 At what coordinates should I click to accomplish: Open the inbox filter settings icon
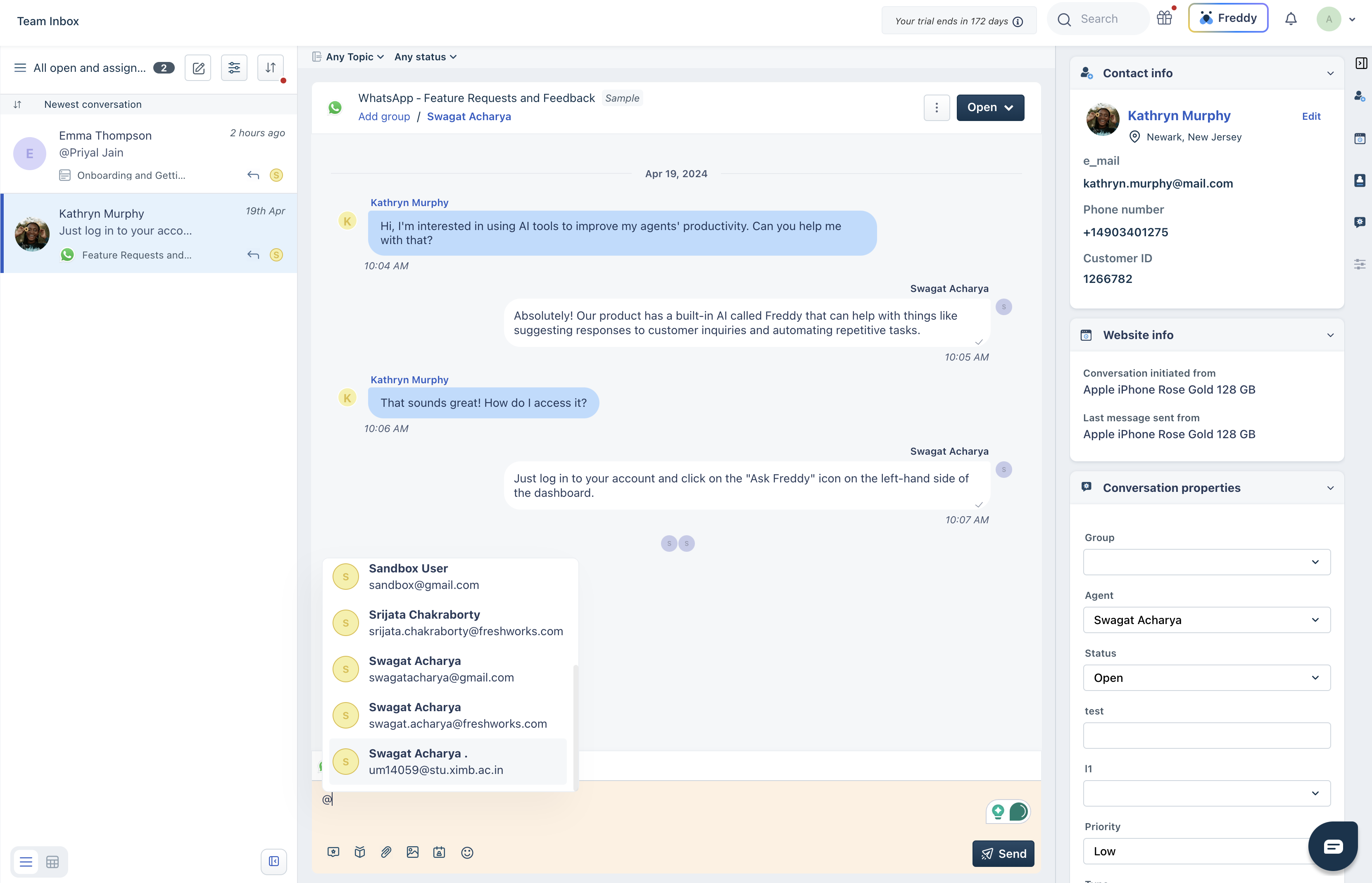coord(234,68)
